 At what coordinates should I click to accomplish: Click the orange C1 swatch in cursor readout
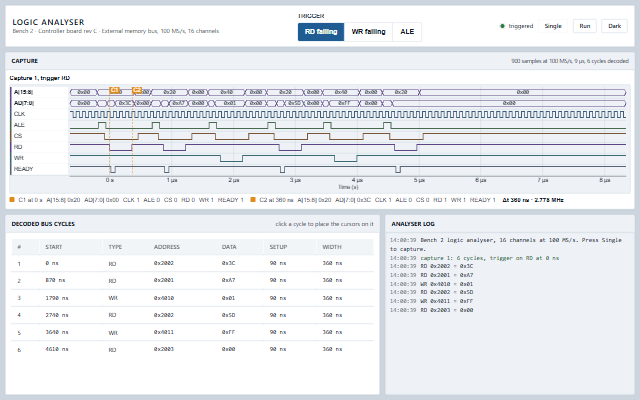tap(12, 200)
